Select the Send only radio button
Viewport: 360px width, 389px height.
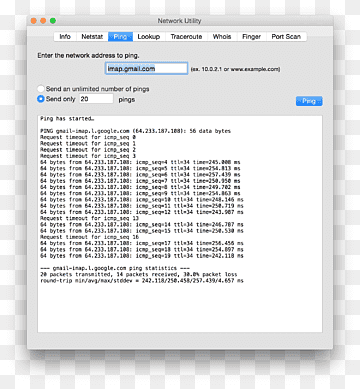41,99
